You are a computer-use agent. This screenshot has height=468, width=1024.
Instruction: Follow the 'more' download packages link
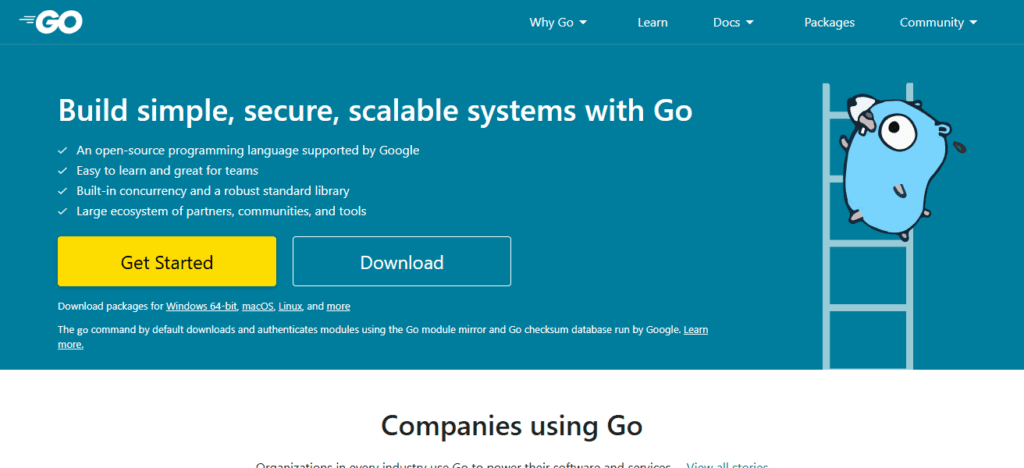pos(338,306)
